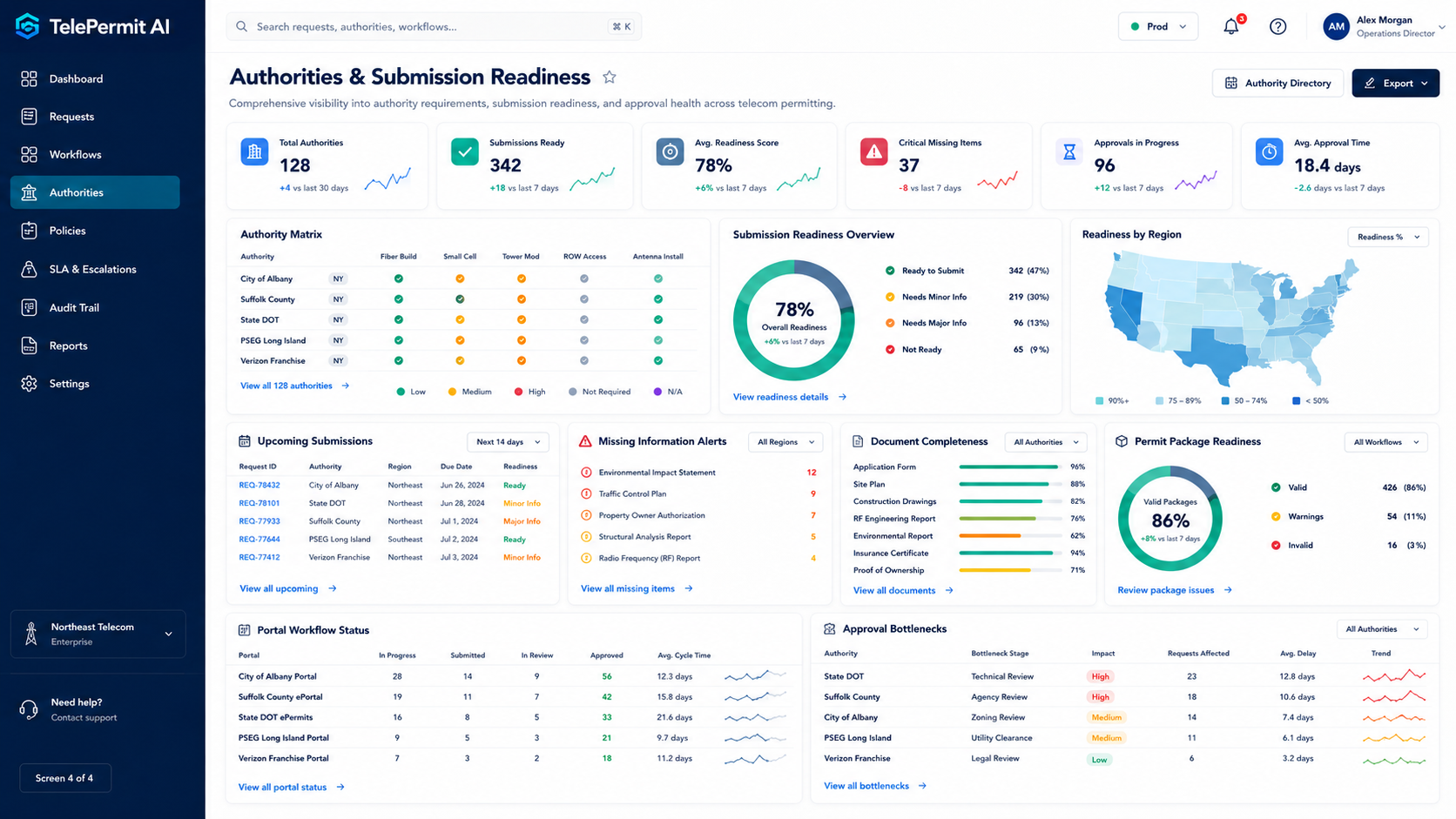This screenshot has width=1456, height=819.
Task: Click the Critical Missing Items warning icon
Action: [873, 152]
